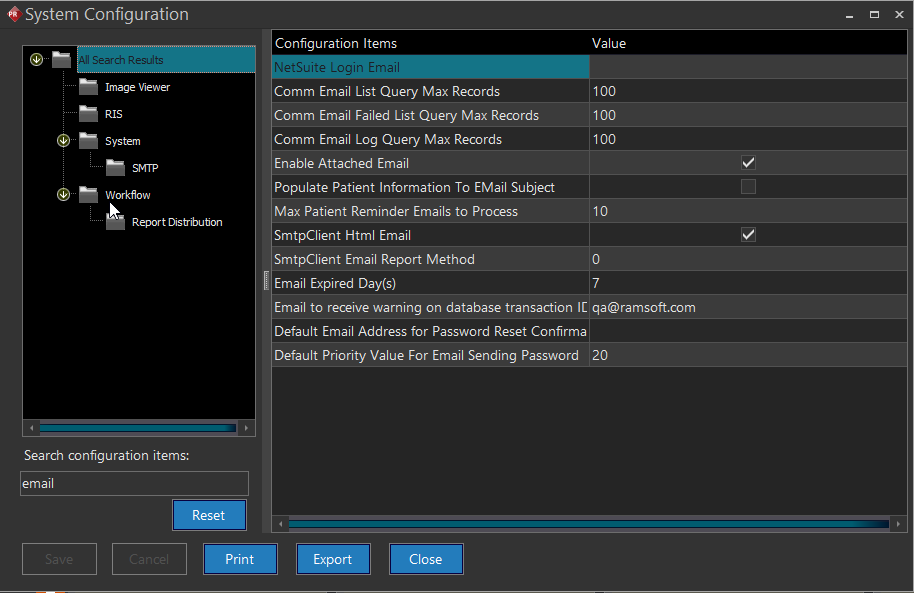Click the Export button
This screenshot has height=593, width=914.
point(333,559)
